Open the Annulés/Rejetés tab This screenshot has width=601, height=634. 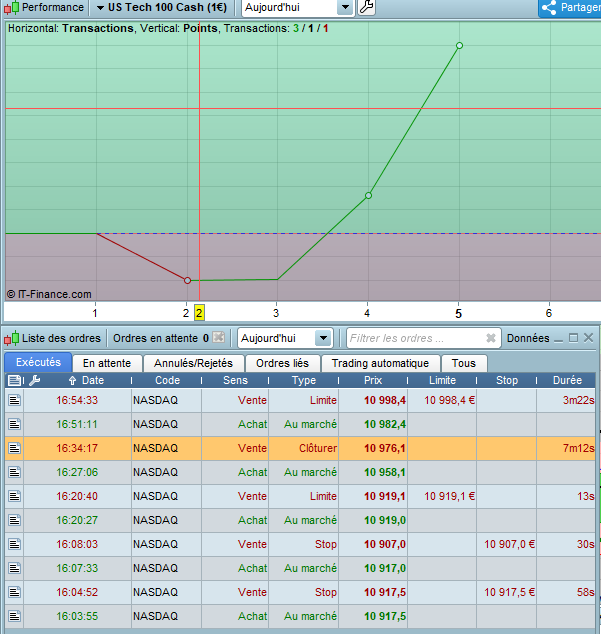pyautogui.click(x=194, y=363)
